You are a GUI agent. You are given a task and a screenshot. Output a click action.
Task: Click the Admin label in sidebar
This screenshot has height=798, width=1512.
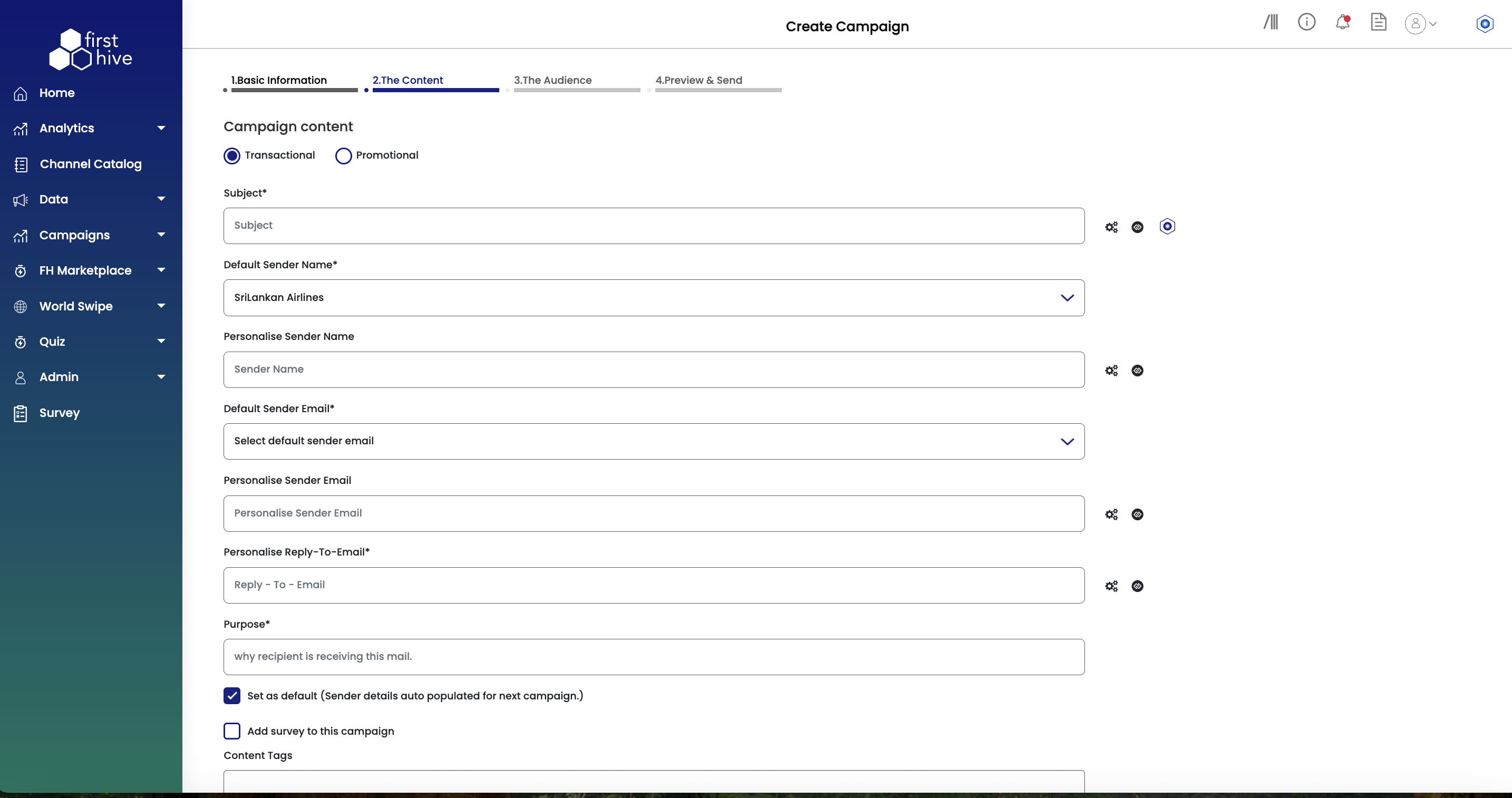pyautogui.click(x=59, y=377)
